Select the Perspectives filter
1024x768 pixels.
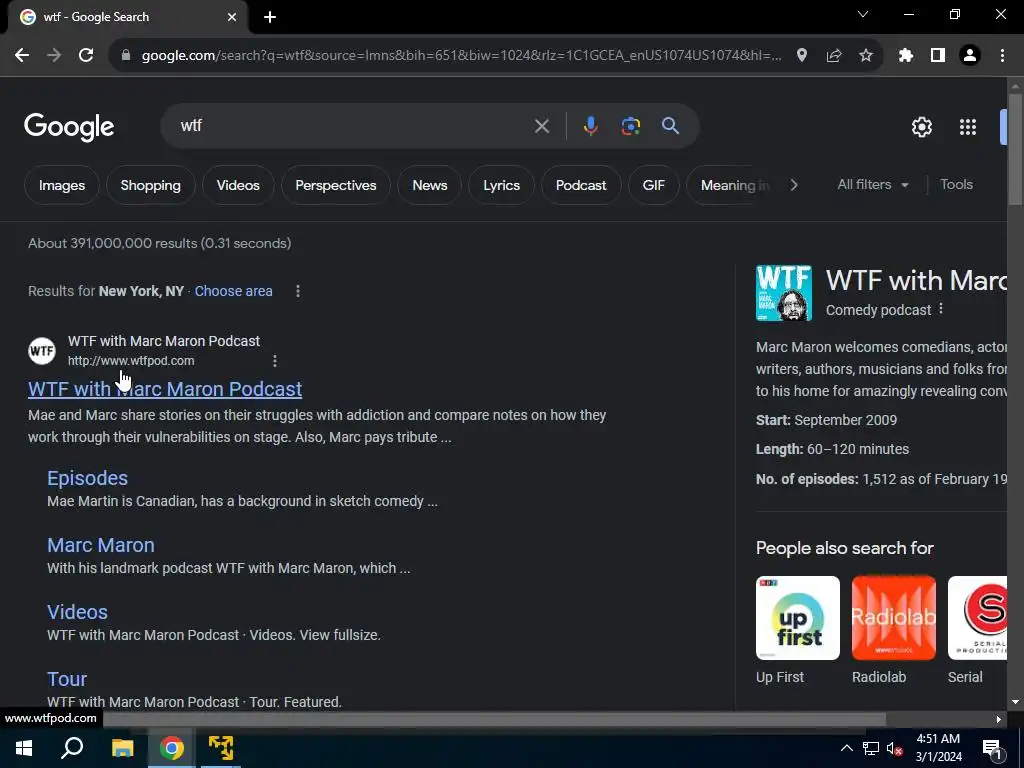pos(336,185)
